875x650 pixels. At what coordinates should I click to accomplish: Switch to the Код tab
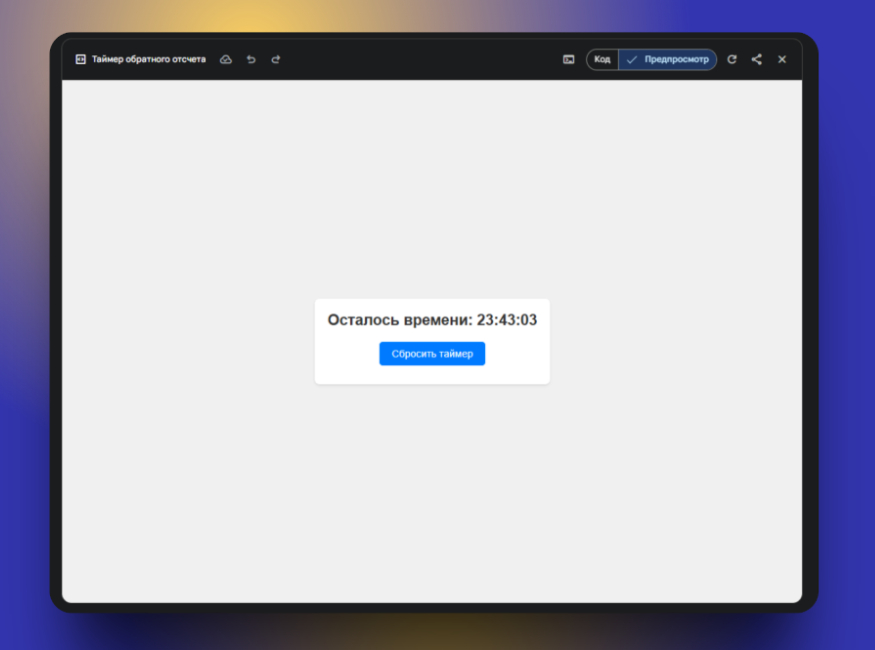point(602,59)
